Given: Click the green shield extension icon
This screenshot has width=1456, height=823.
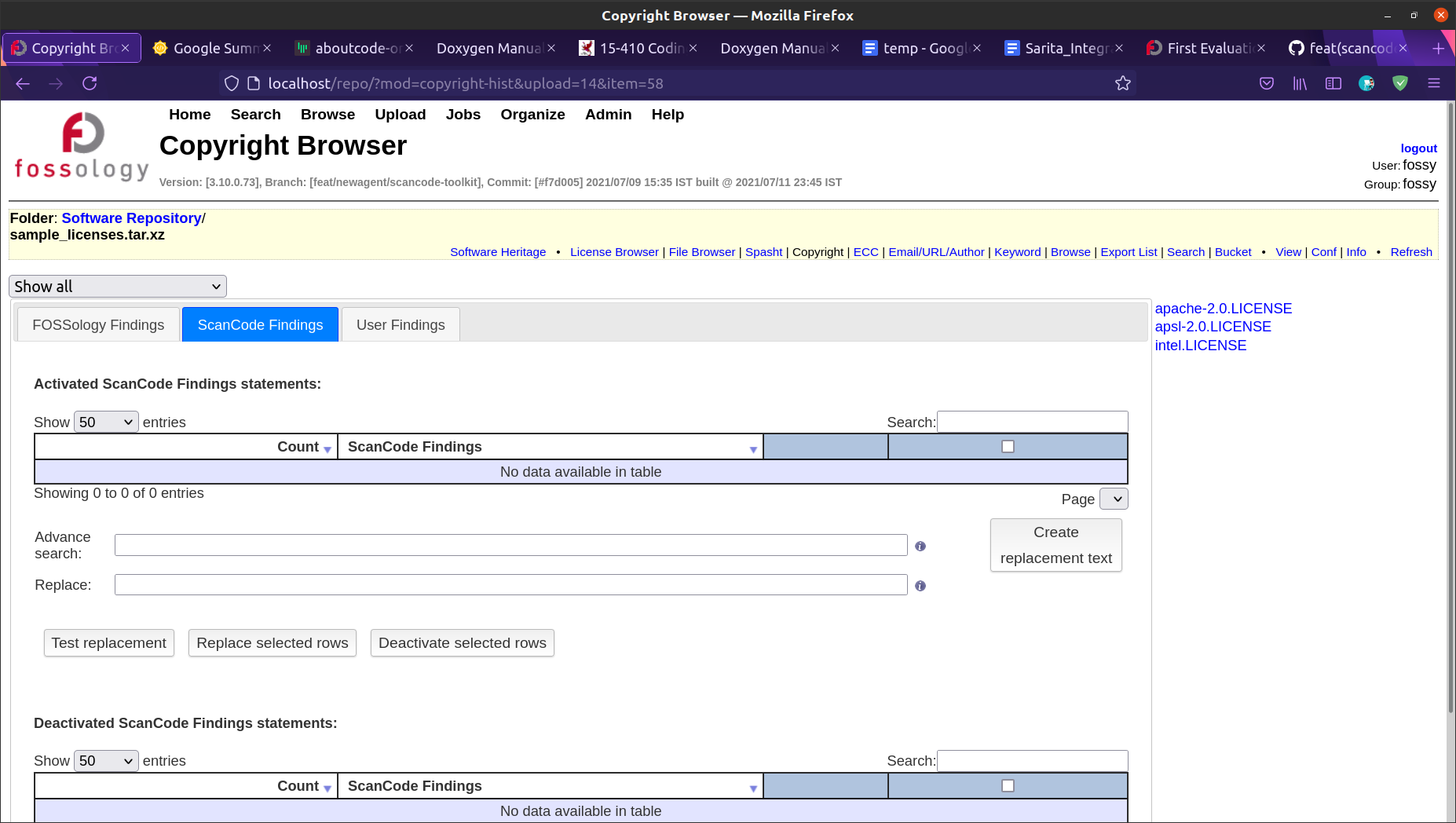Looking at the screenshot, I should click(x=1400, y=83).
